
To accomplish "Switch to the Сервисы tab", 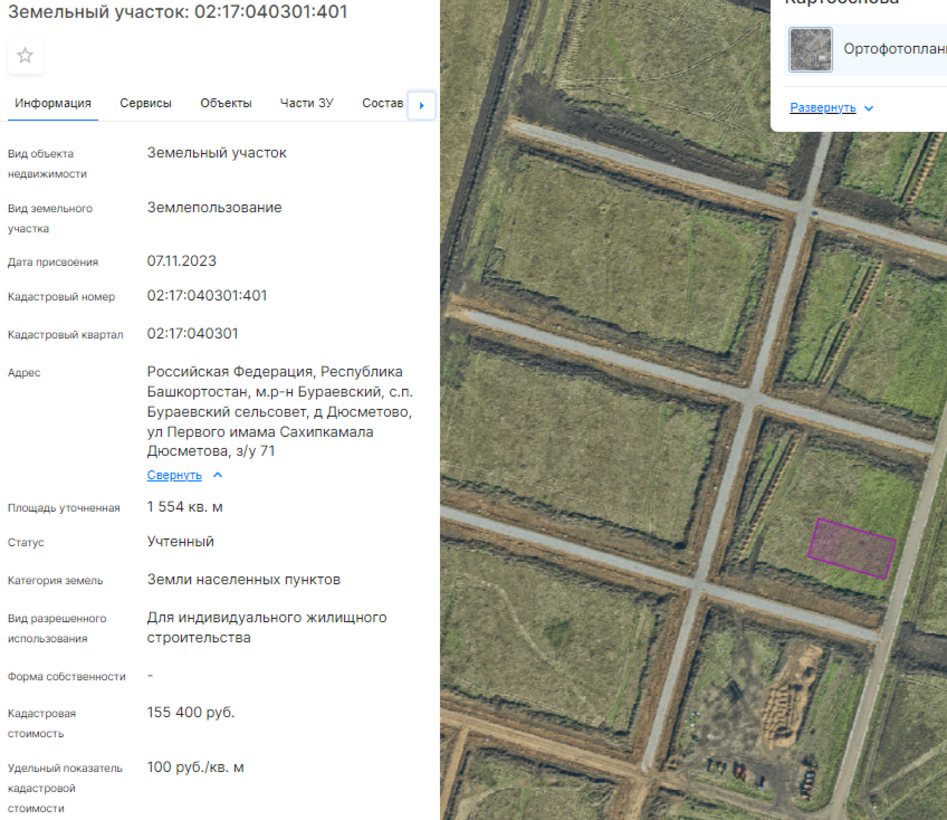I will point(146,103).
